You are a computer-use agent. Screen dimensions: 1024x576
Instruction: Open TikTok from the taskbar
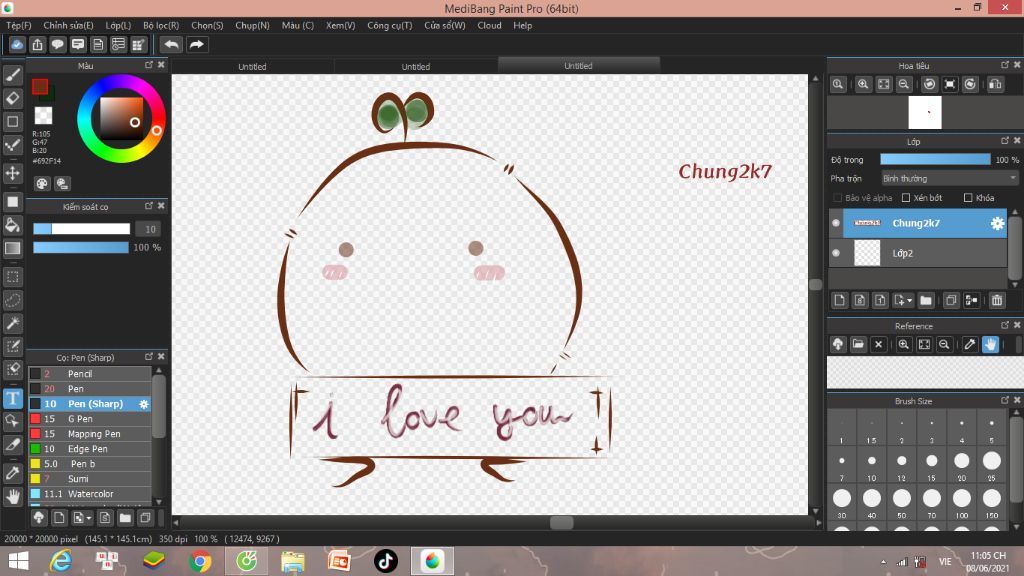(385, 561)
